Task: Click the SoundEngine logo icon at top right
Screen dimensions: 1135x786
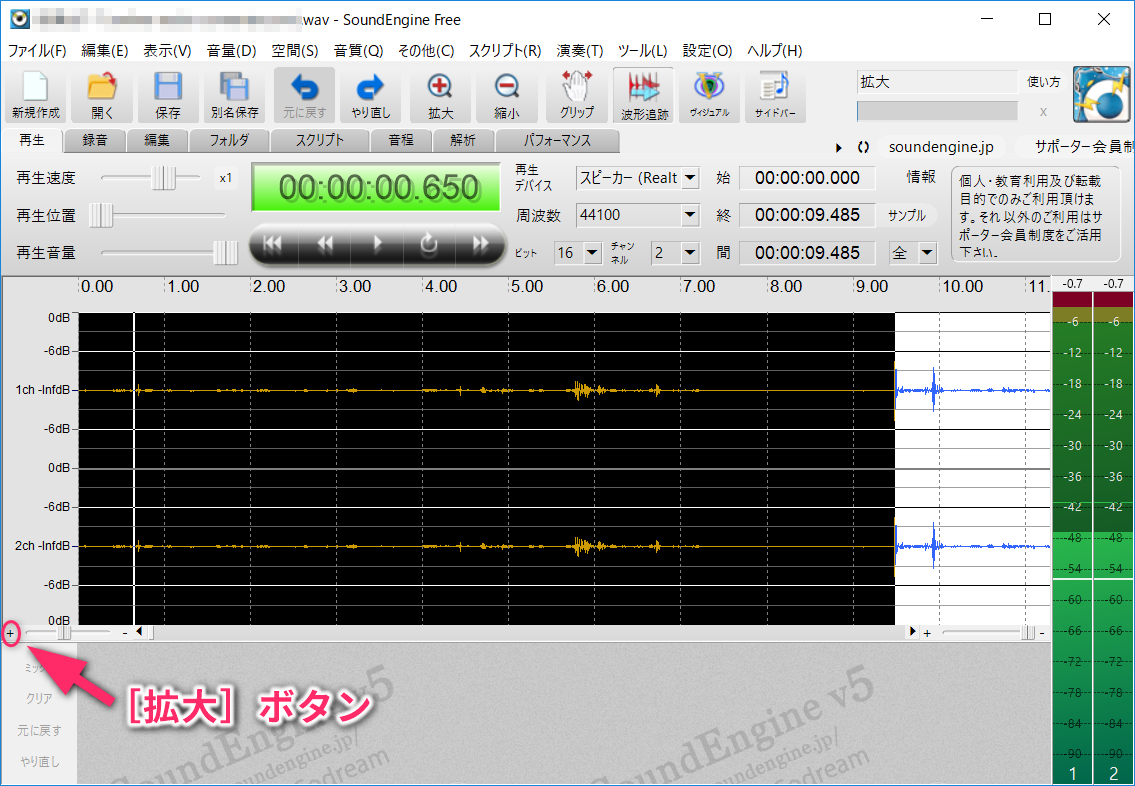Action: click(x=1102, y=95)
